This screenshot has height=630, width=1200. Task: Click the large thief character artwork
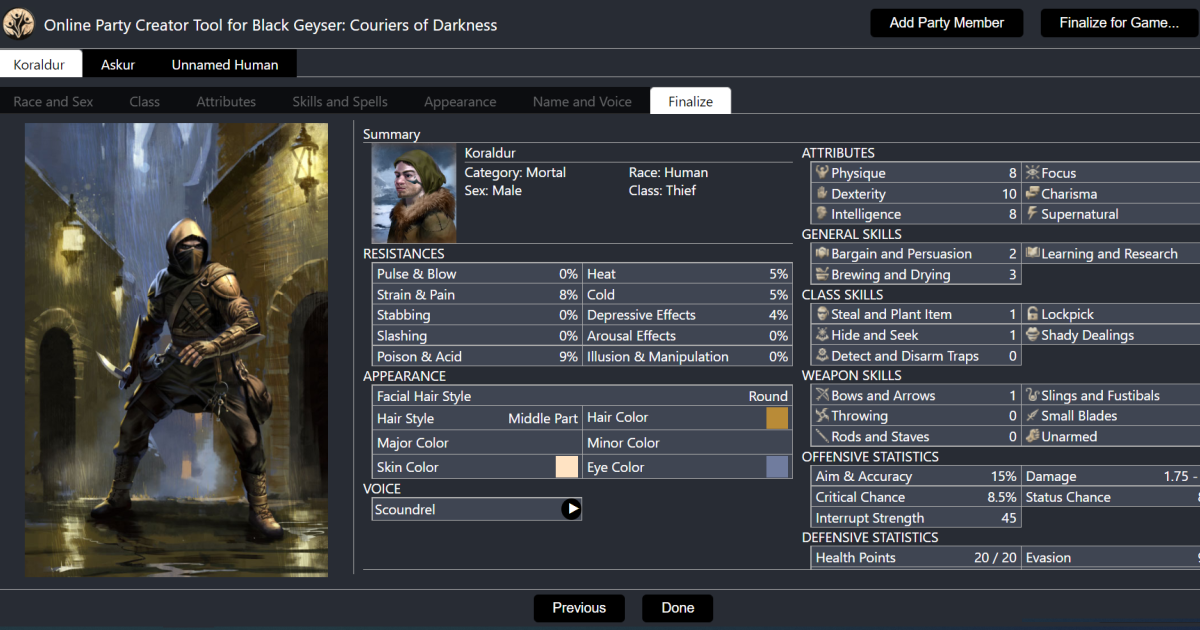[176, 350]
